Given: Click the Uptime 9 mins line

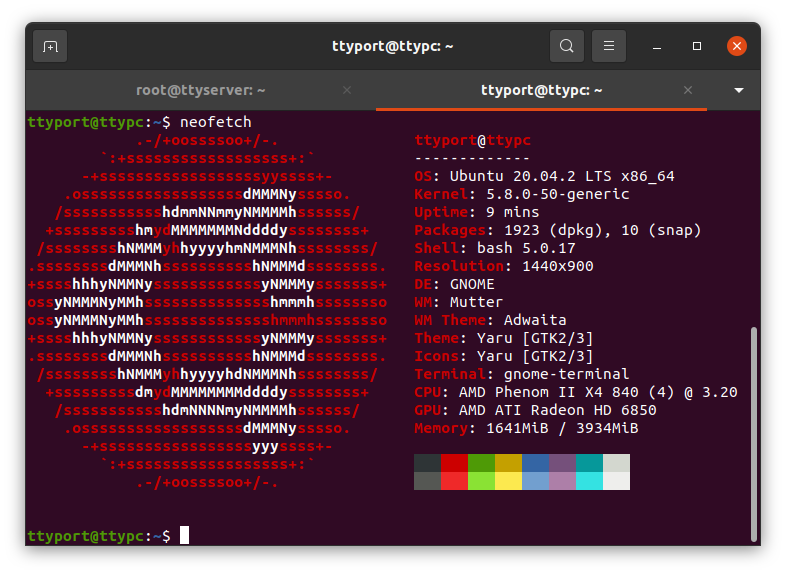Looking at the screenshot, I should tap(477, 213).
